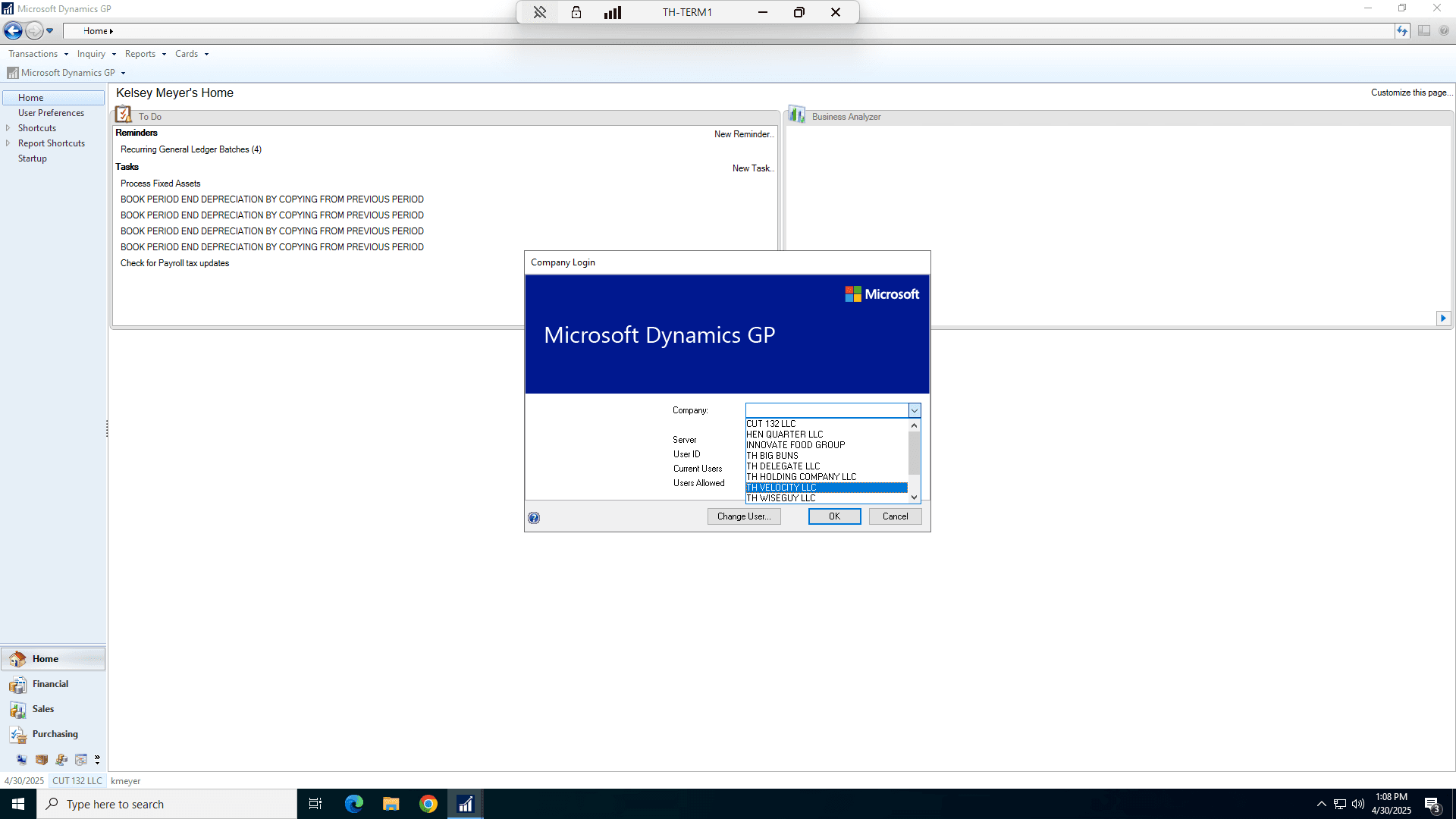1456x819 pixels.
Task: Open the Cards menu
Action: click(191, 54)
